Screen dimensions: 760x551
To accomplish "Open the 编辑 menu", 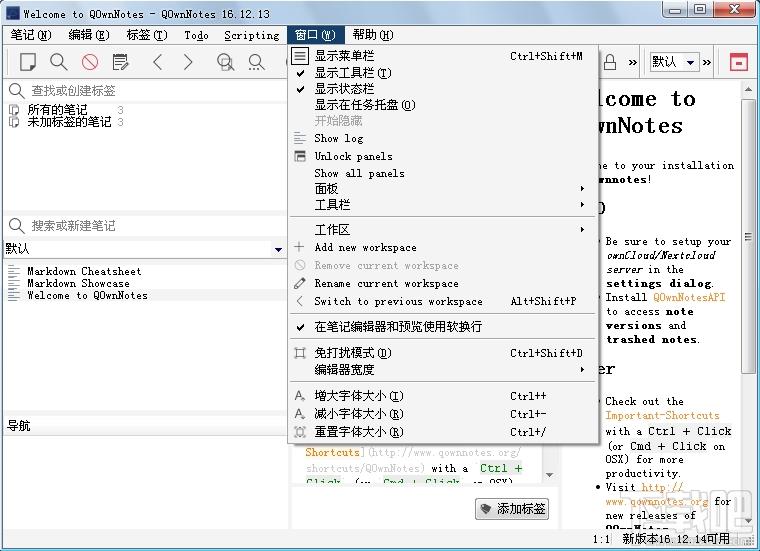I will (89, 35).
